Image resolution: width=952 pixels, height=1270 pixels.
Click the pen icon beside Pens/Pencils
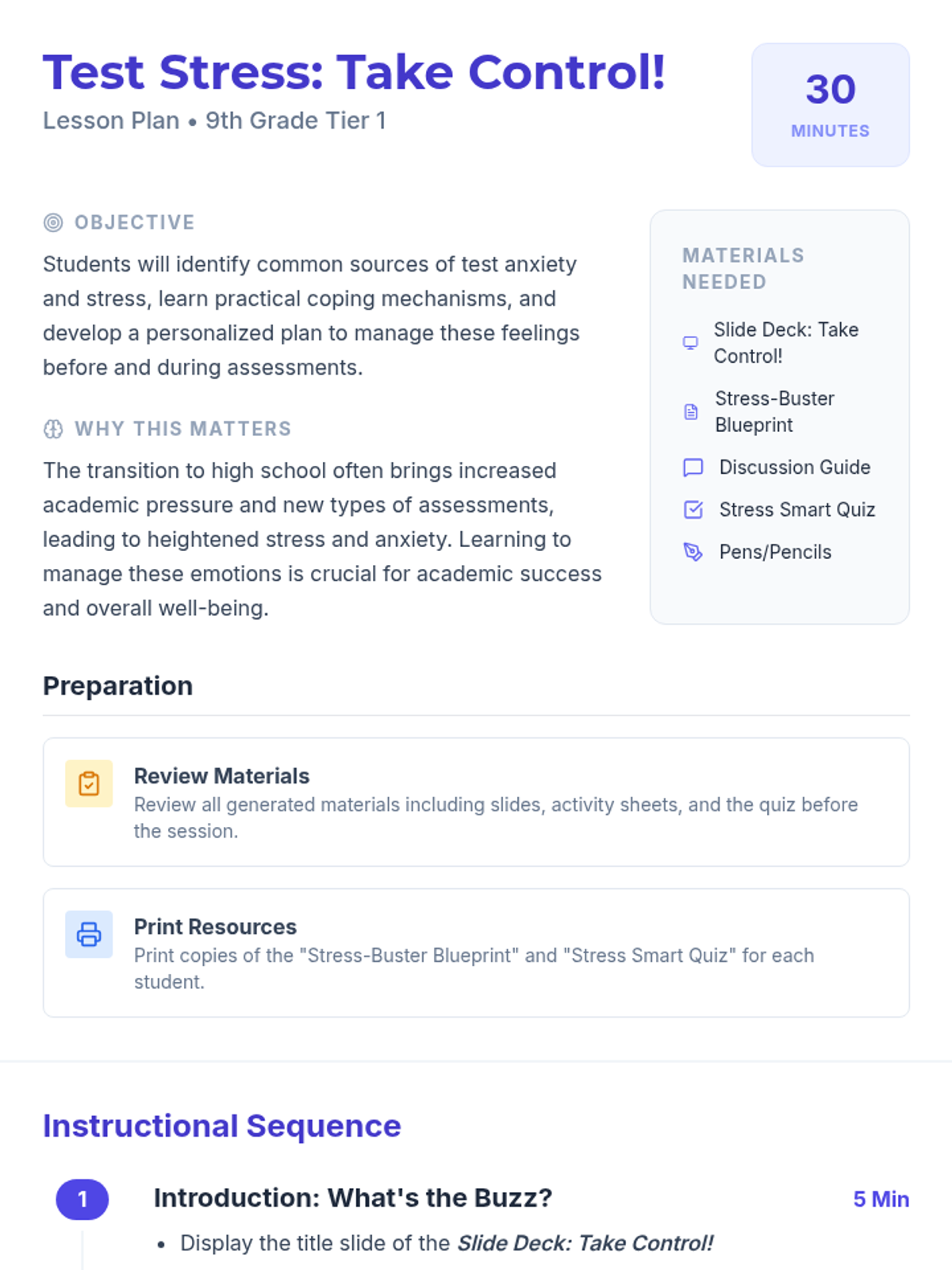pyautogui.click(x=693, y=552)
